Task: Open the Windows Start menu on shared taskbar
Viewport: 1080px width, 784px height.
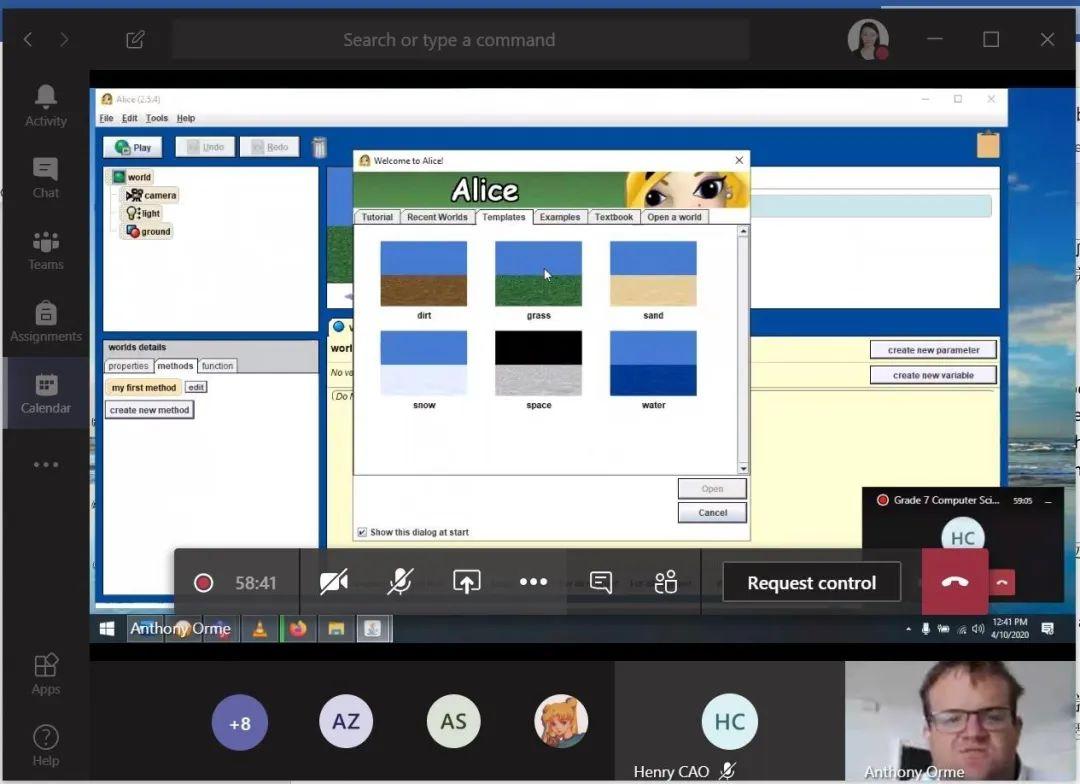Action: pos(107,628)
